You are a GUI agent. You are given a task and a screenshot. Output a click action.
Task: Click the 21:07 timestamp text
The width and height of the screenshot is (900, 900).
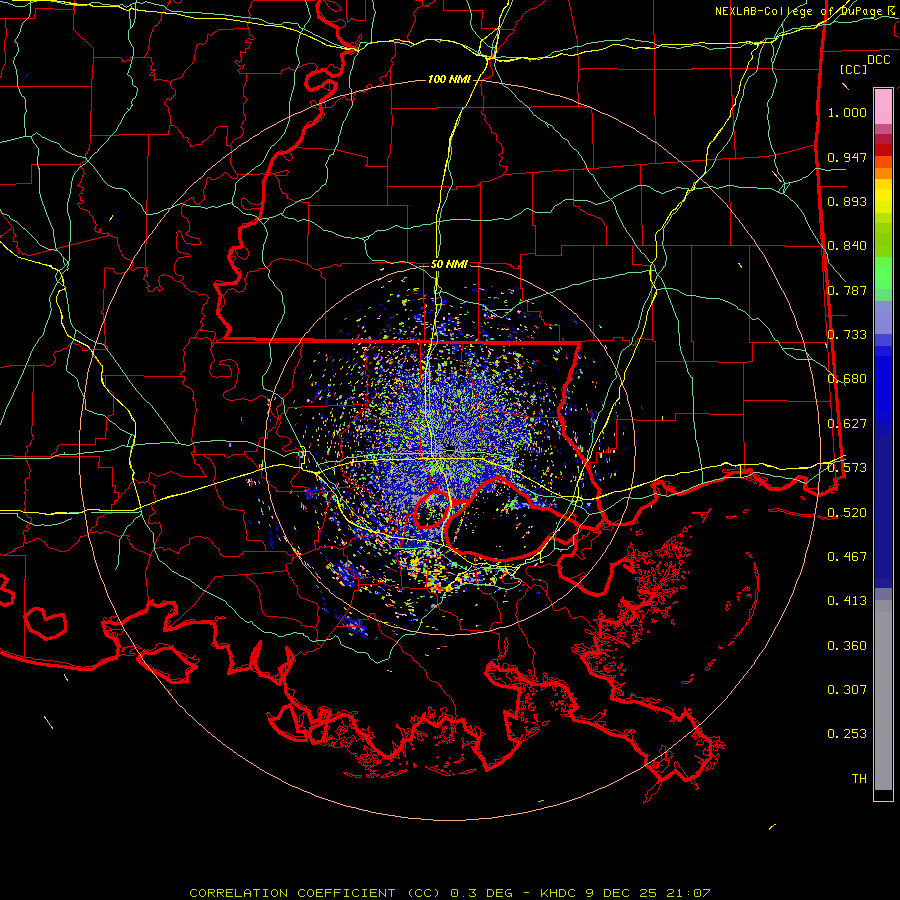pos(688,893)
